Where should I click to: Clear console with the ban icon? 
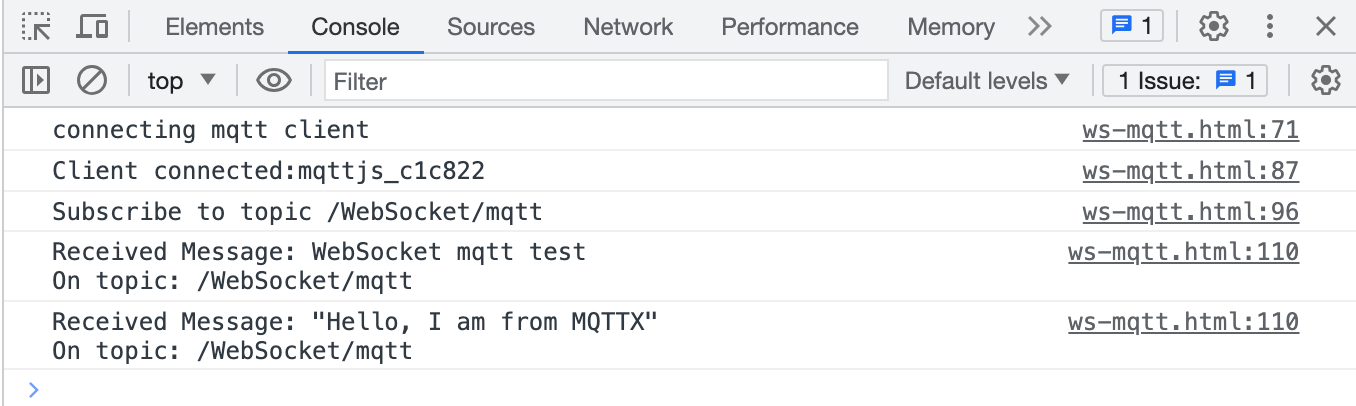pos(92,80)
